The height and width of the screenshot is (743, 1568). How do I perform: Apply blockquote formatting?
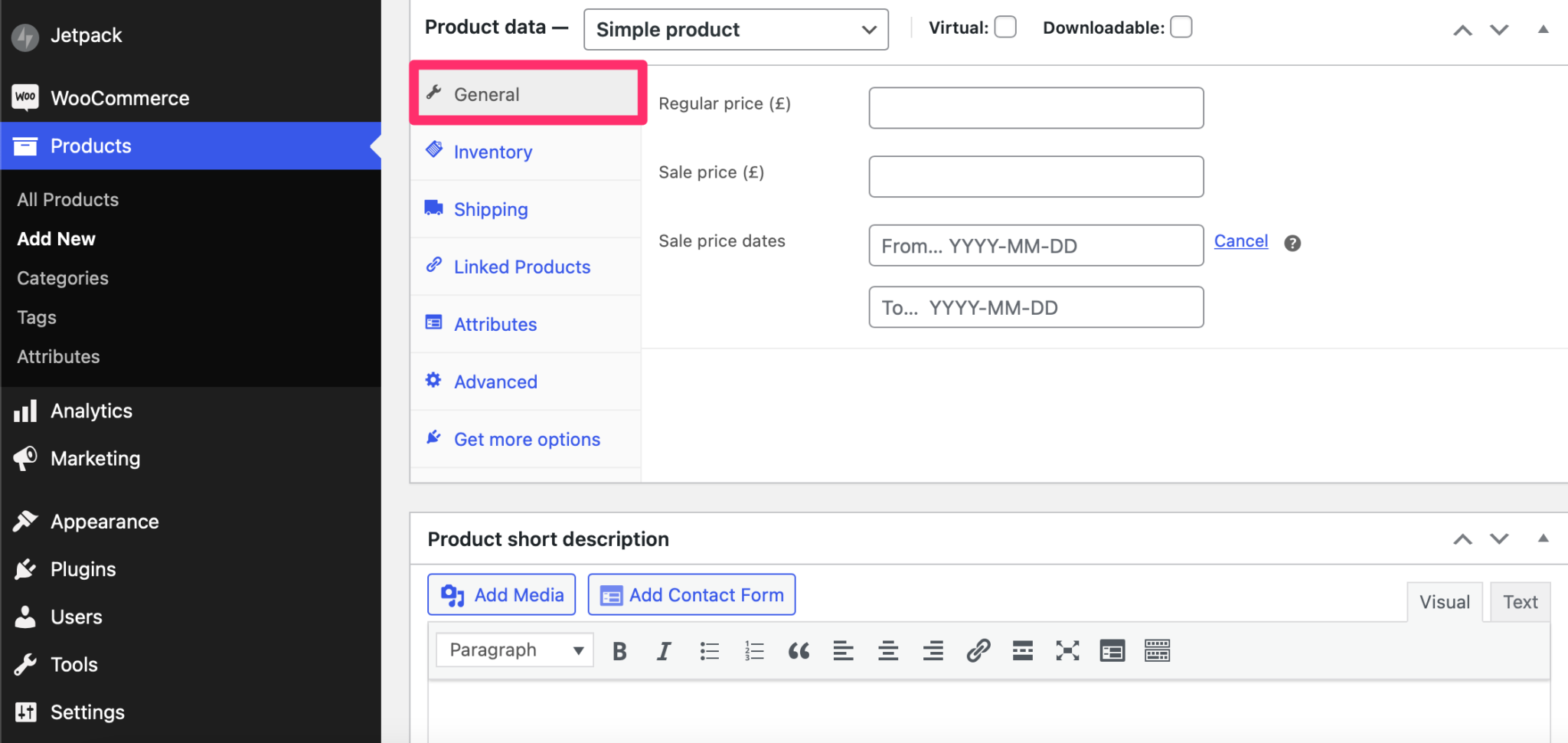click(x=798, y=650)
